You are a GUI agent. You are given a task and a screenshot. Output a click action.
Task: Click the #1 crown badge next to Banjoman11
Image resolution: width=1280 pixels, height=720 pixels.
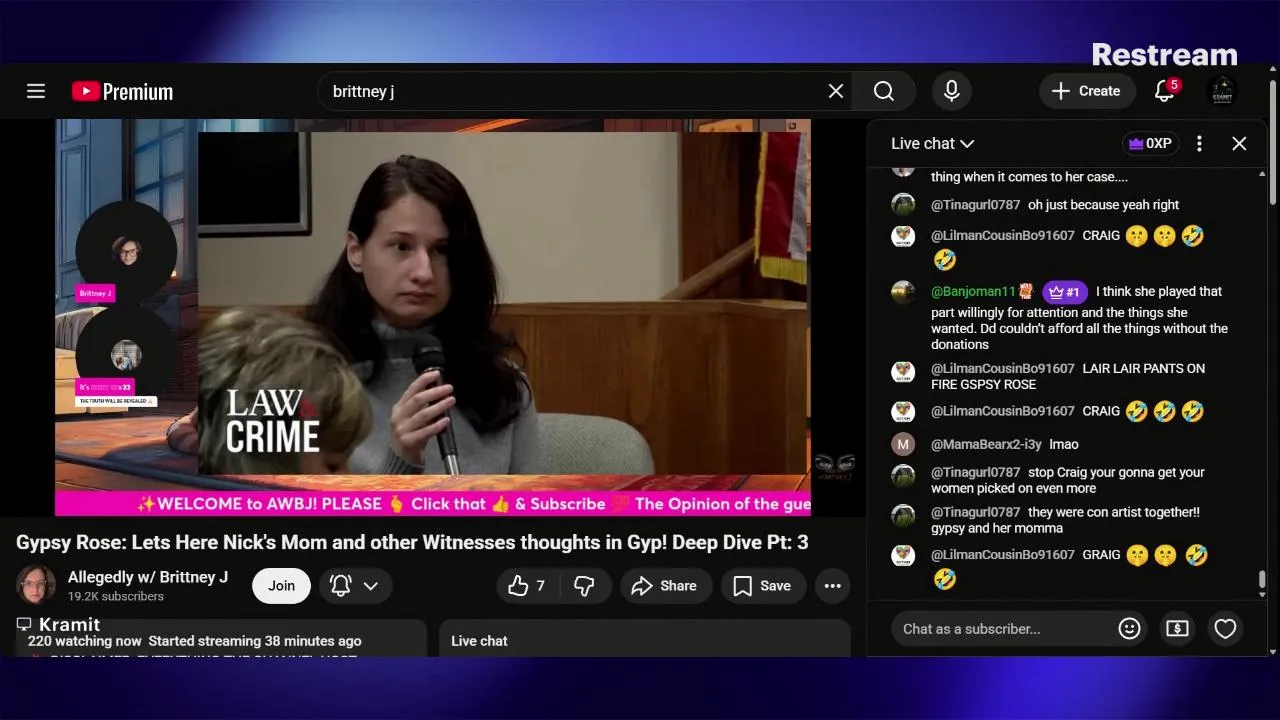[1065, 292]
